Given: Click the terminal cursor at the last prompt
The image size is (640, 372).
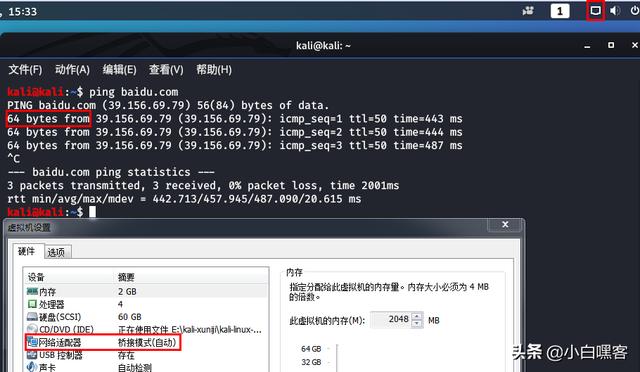Looking at the screenshot, I should [93, 212].
